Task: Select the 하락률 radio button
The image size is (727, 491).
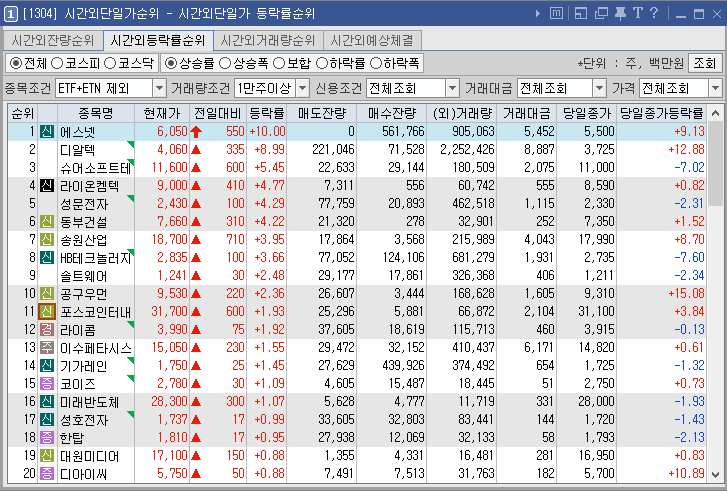Action: (x=322, y=63)
